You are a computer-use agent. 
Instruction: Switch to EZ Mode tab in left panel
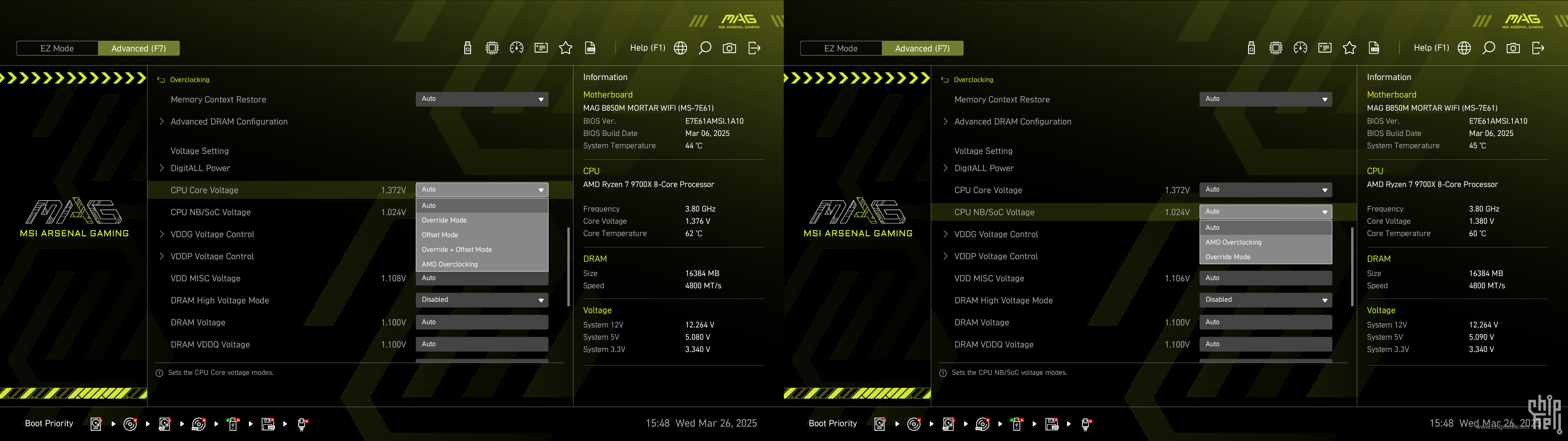pos(57,48)
